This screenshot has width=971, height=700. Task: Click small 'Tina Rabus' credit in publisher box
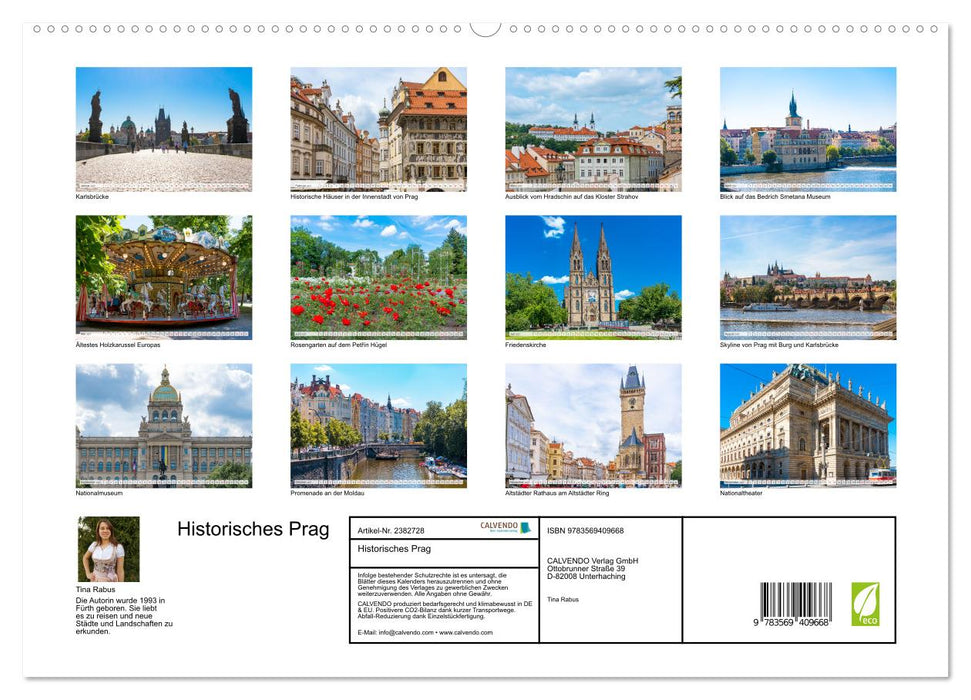[x=563, y=600]
